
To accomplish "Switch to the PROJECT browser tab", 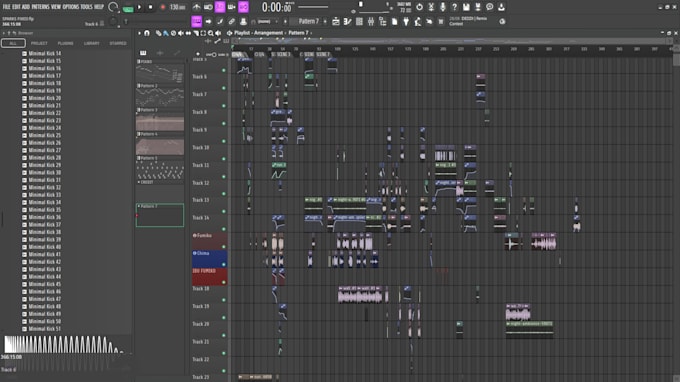I will tap(39, 43).
